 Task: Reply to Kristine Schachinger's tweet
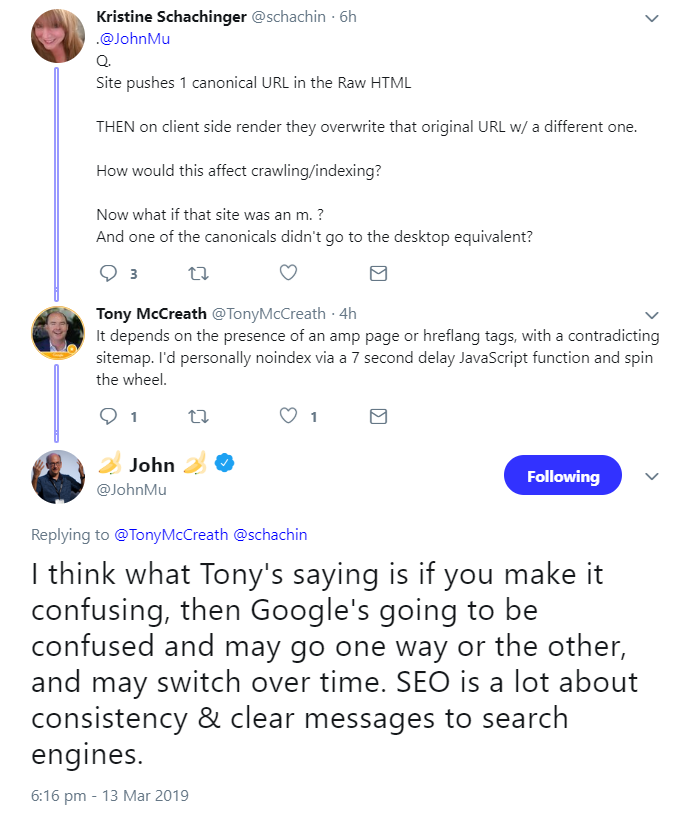tap(110, 272)
